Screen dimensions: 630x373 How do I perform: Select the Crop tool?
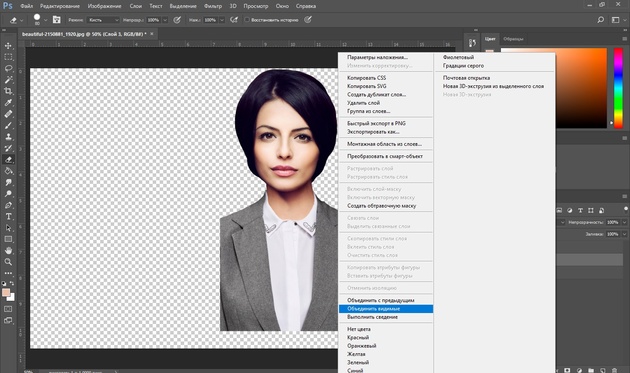tap(8, 91)
